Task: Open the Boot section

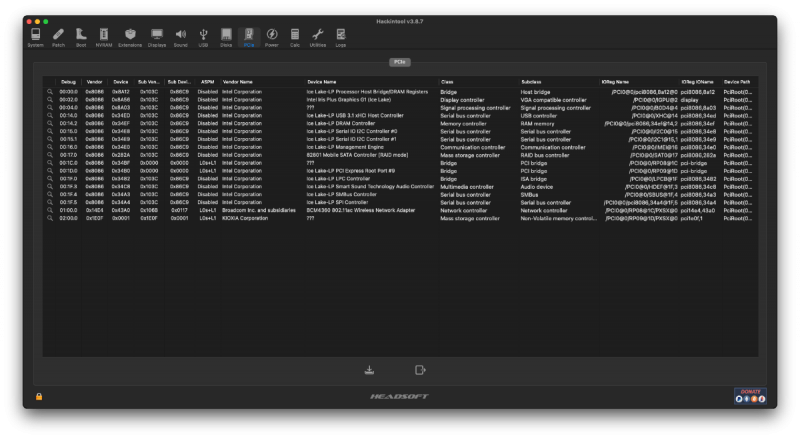Action: 81,37
